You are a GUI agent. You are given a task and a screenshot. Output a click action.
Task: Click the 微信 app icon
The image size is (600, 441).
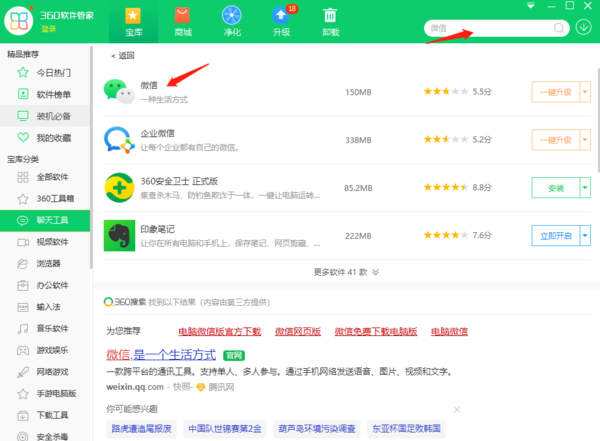(x=119, y=92)
